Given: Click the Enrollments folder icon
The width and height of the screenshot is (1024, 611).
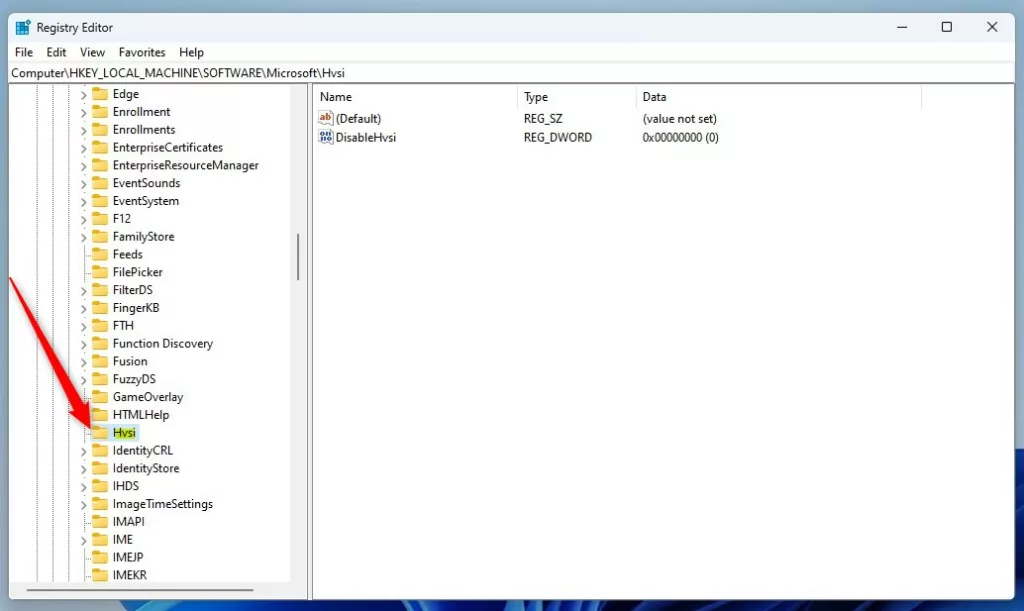Looking at the screenshot, I should coord(100,129).
